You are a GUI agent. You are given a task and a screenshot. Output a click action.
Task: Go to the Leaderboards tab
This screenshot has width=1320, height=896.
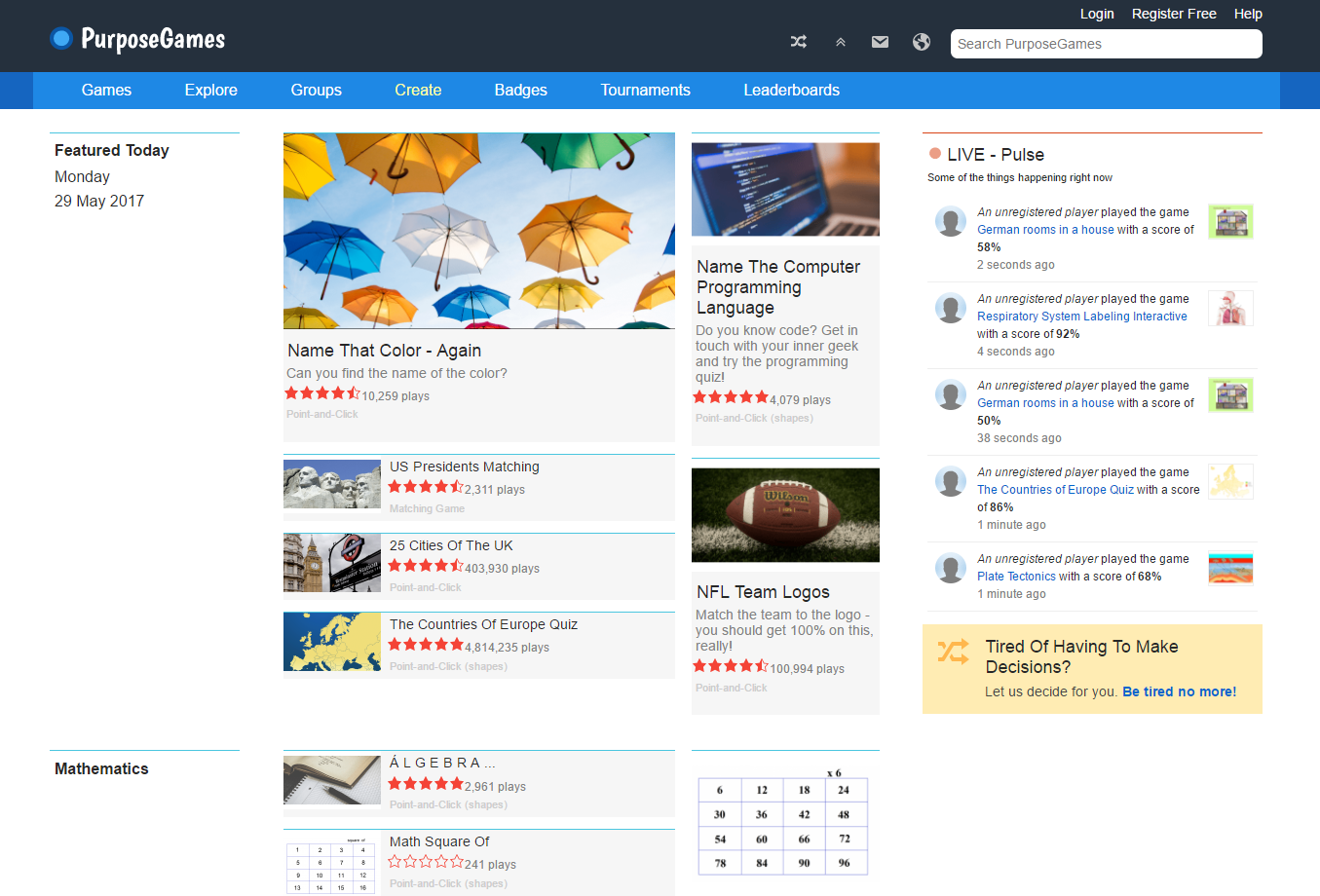coord(791,90)
